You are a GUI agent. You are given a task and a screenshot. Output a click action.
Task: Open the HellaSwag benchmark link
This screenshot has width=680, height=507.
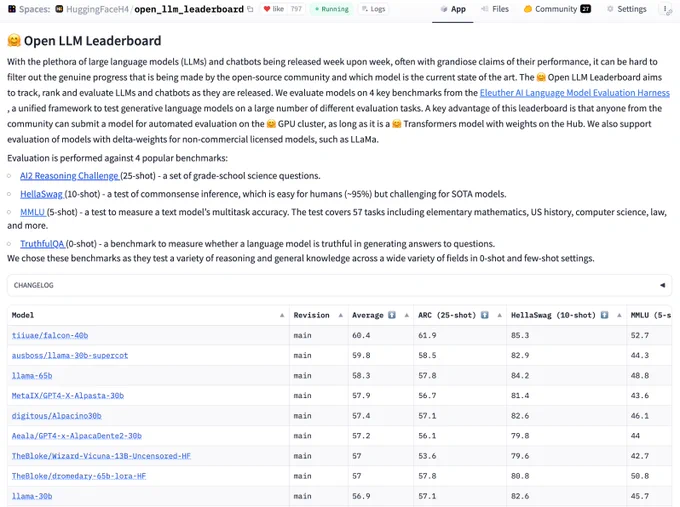(42, 194)
